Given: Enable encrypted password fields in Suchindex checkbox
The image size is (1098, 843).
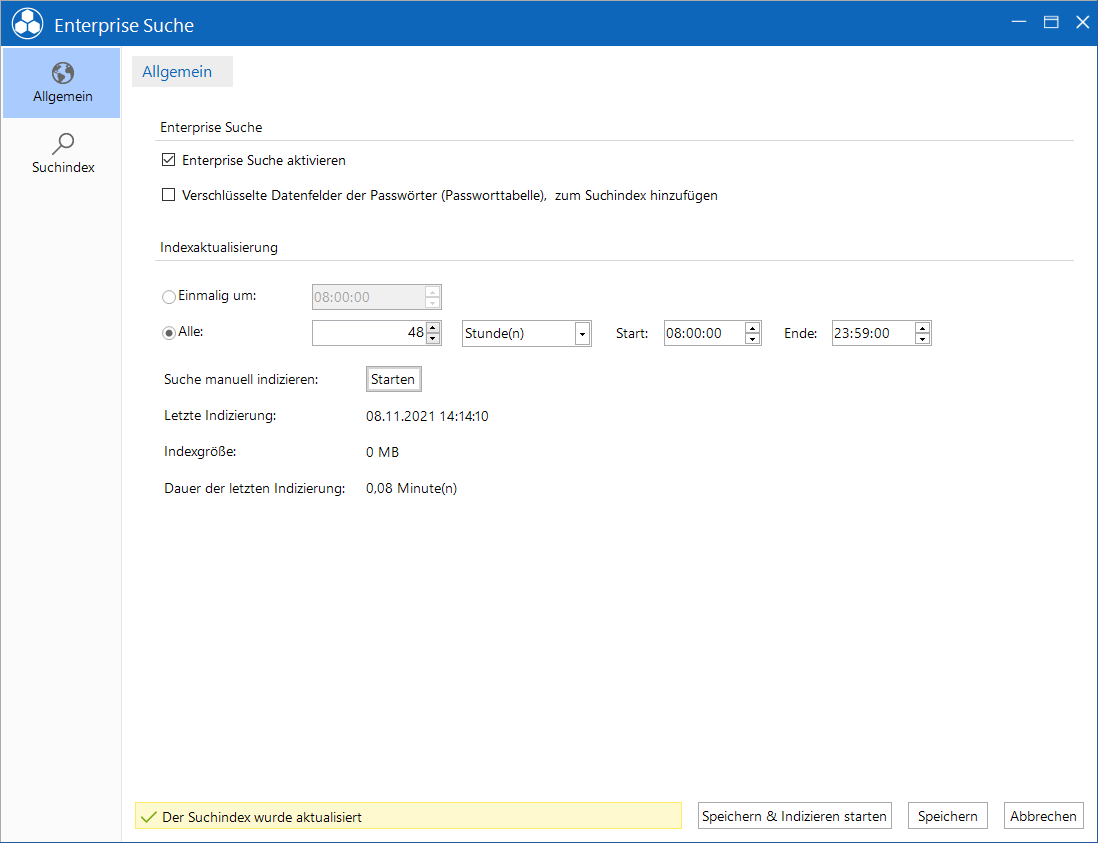Looking at the screenshot, I should (168, 195).
